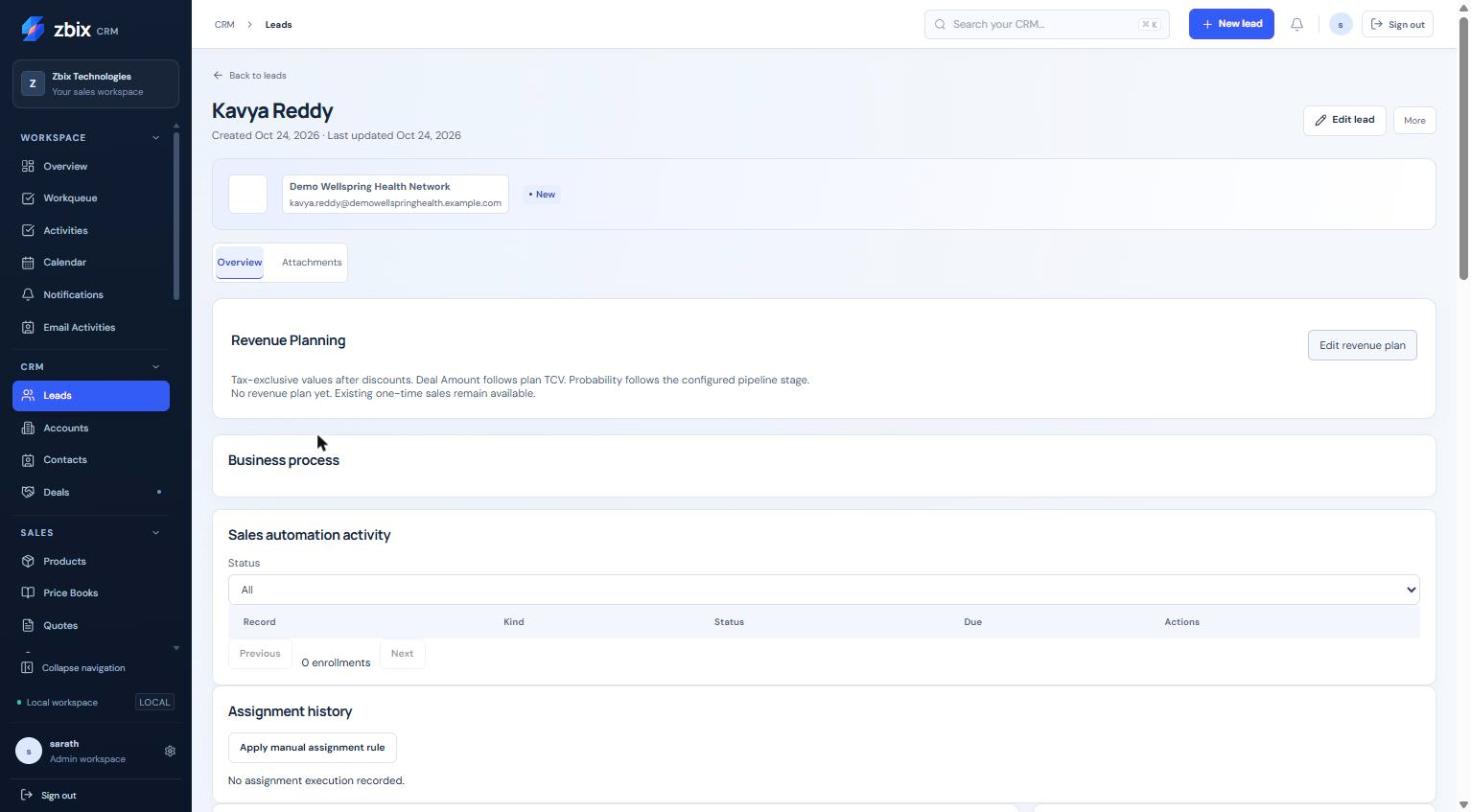Viewport: 1471px width, 812px height.
Task: Go back to leads
Action: (250, 75)
